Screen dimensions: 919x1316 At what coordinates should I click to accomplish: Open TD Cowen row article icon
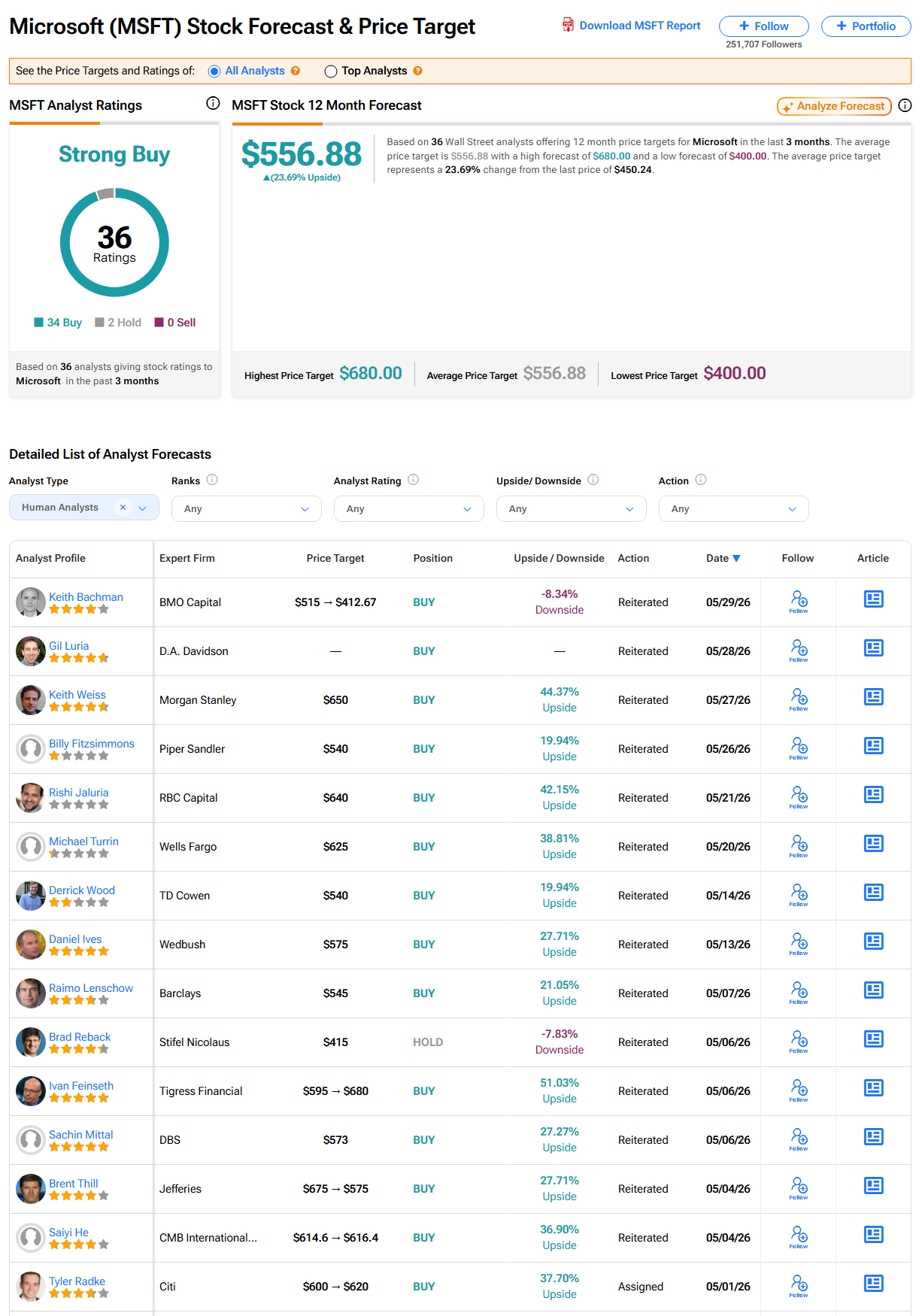873,893
